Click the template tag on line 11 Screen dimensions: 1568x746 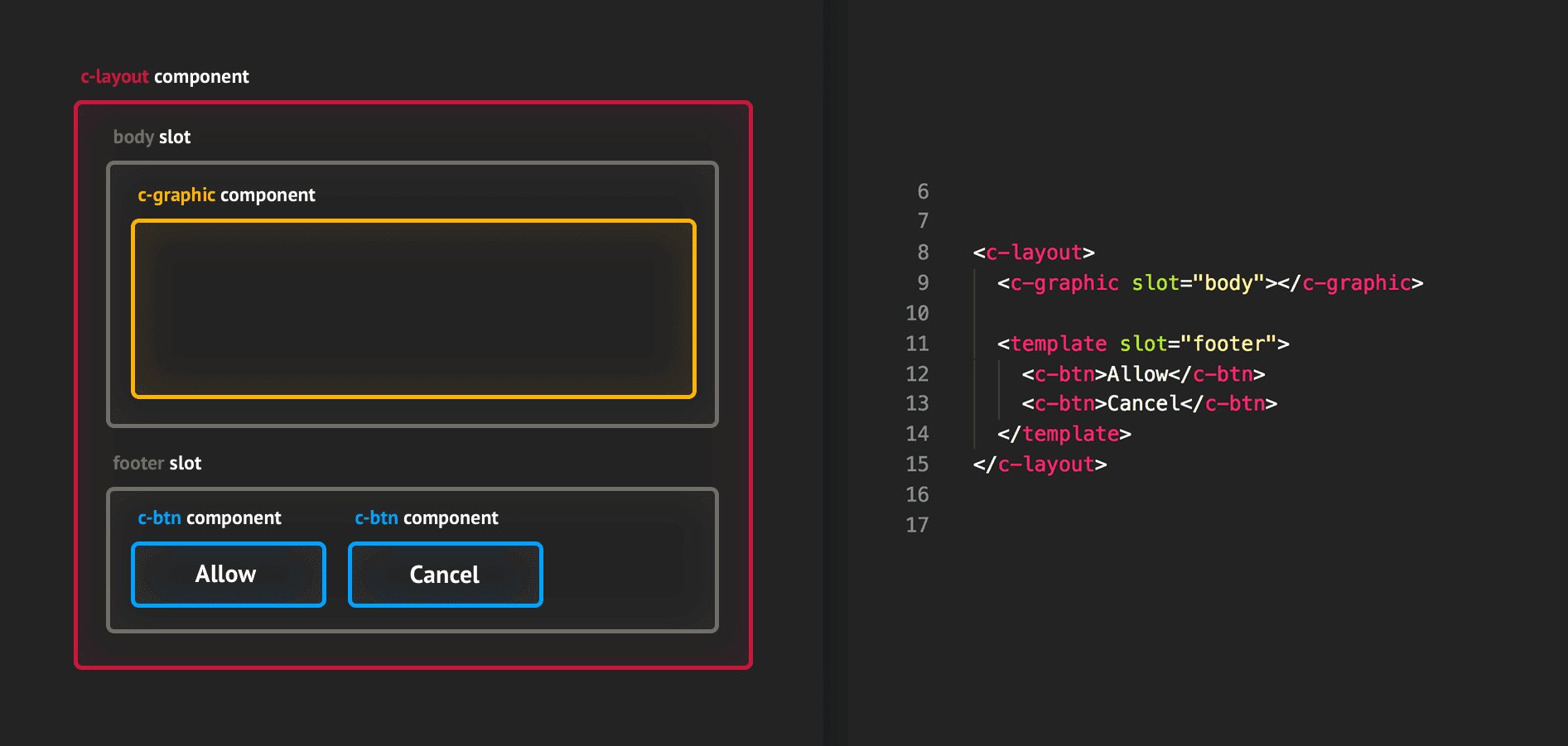point(1058,344)
